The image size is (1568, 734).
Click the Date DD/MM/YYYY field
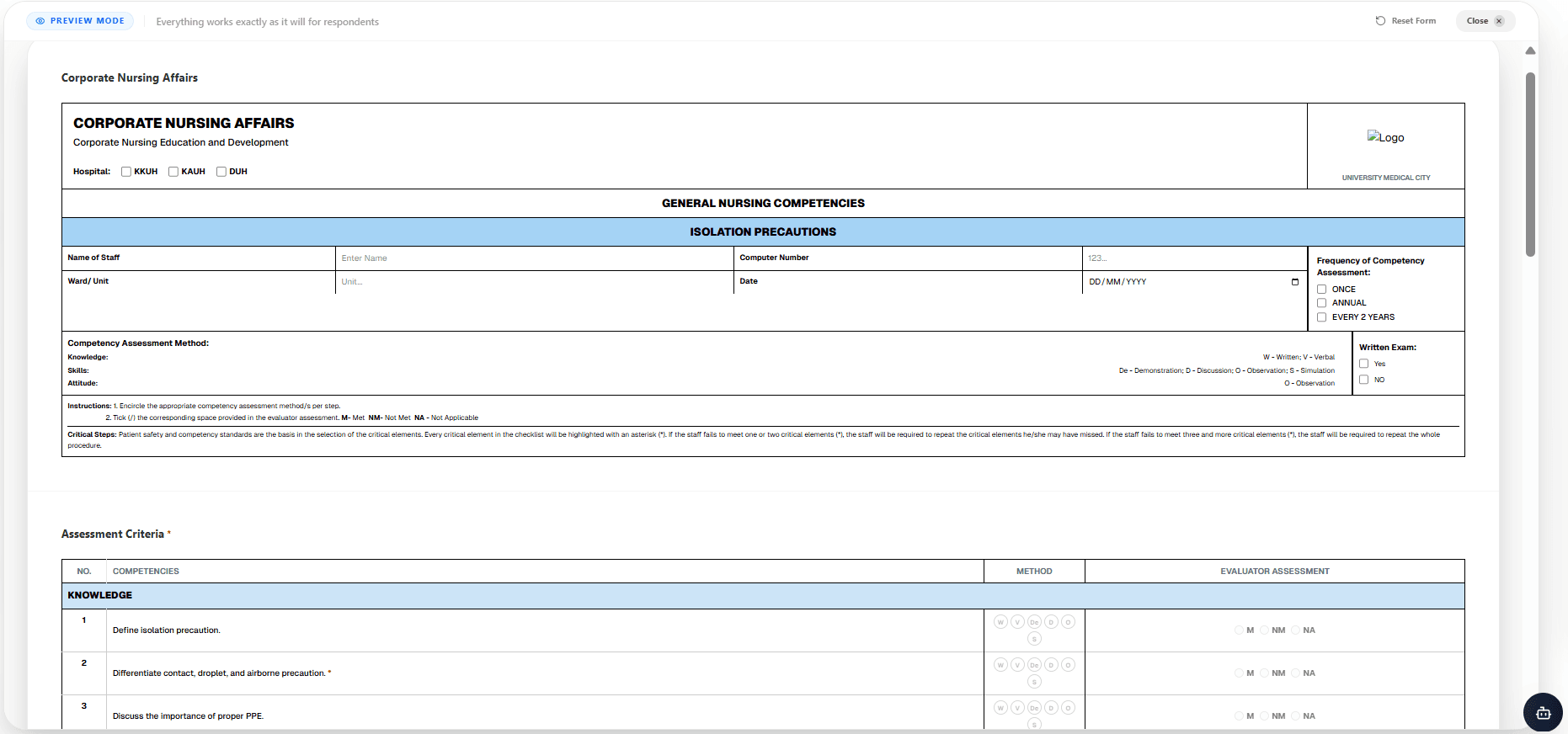(1194, 282)
